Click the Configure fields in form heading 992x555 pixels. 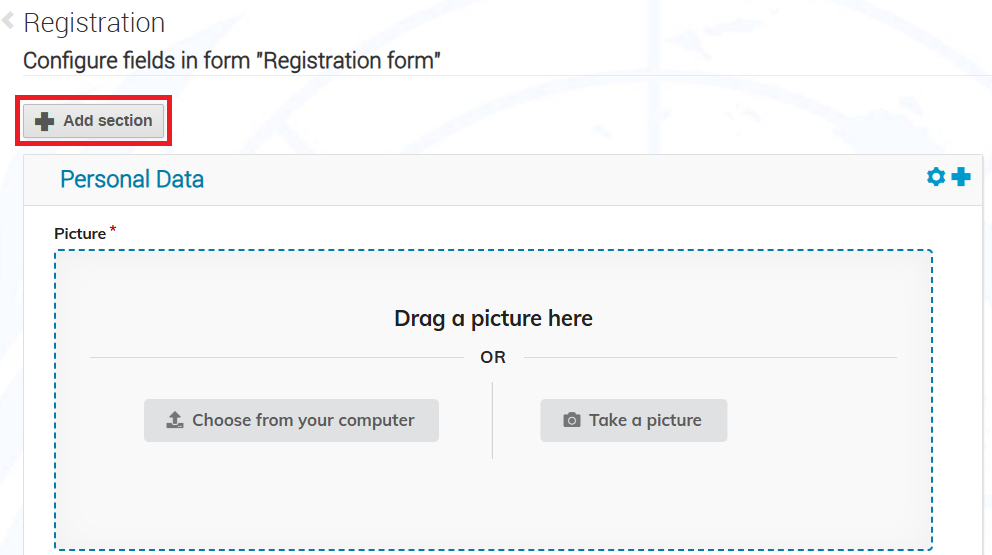(x=232, y=61)
